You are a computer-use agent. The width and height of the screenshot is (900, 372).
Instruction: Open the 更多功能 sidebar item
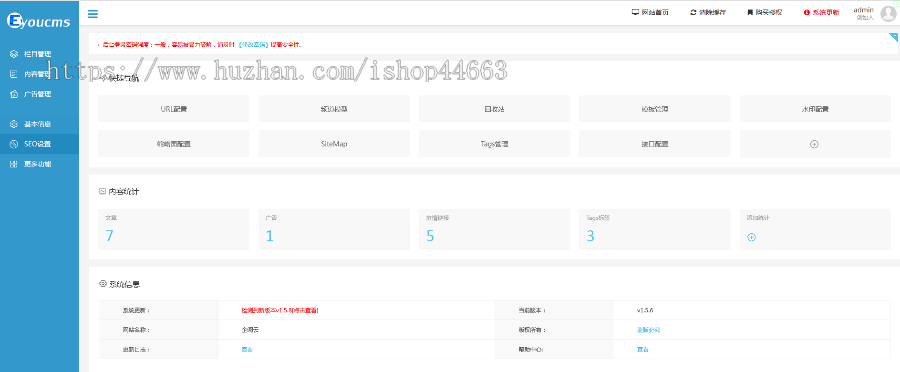point(39,164)
